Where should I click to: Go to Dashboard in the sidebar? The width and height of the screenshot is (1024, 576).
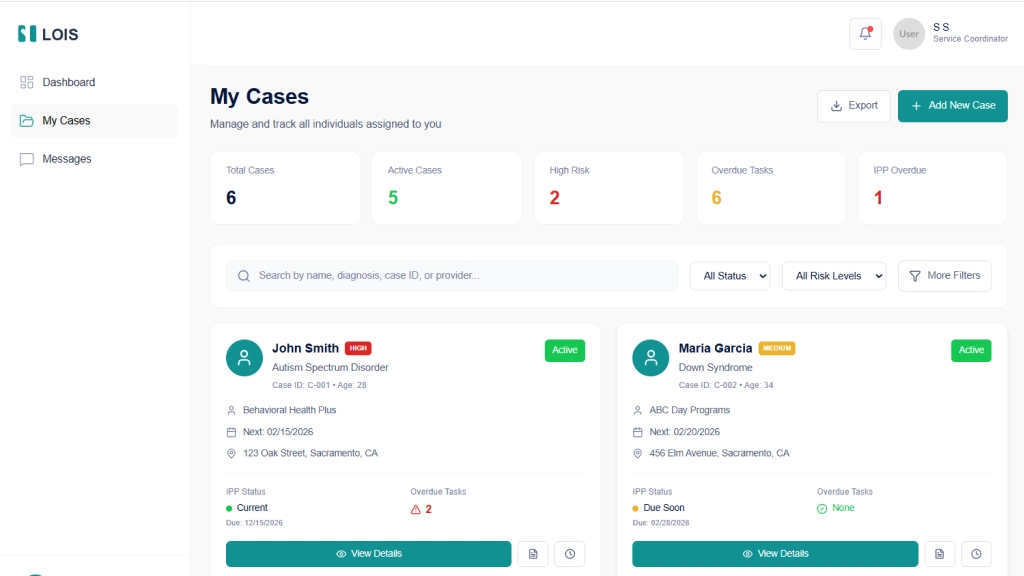94,82
